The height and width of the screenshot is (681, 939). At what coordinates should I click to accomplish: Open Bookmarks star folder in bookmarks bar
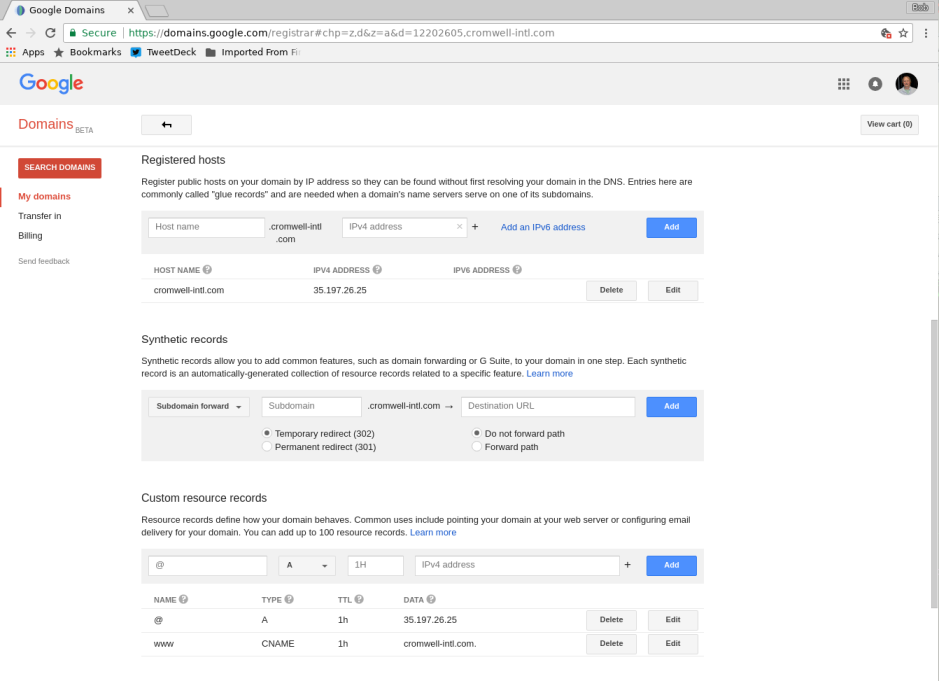pos(87,52)
